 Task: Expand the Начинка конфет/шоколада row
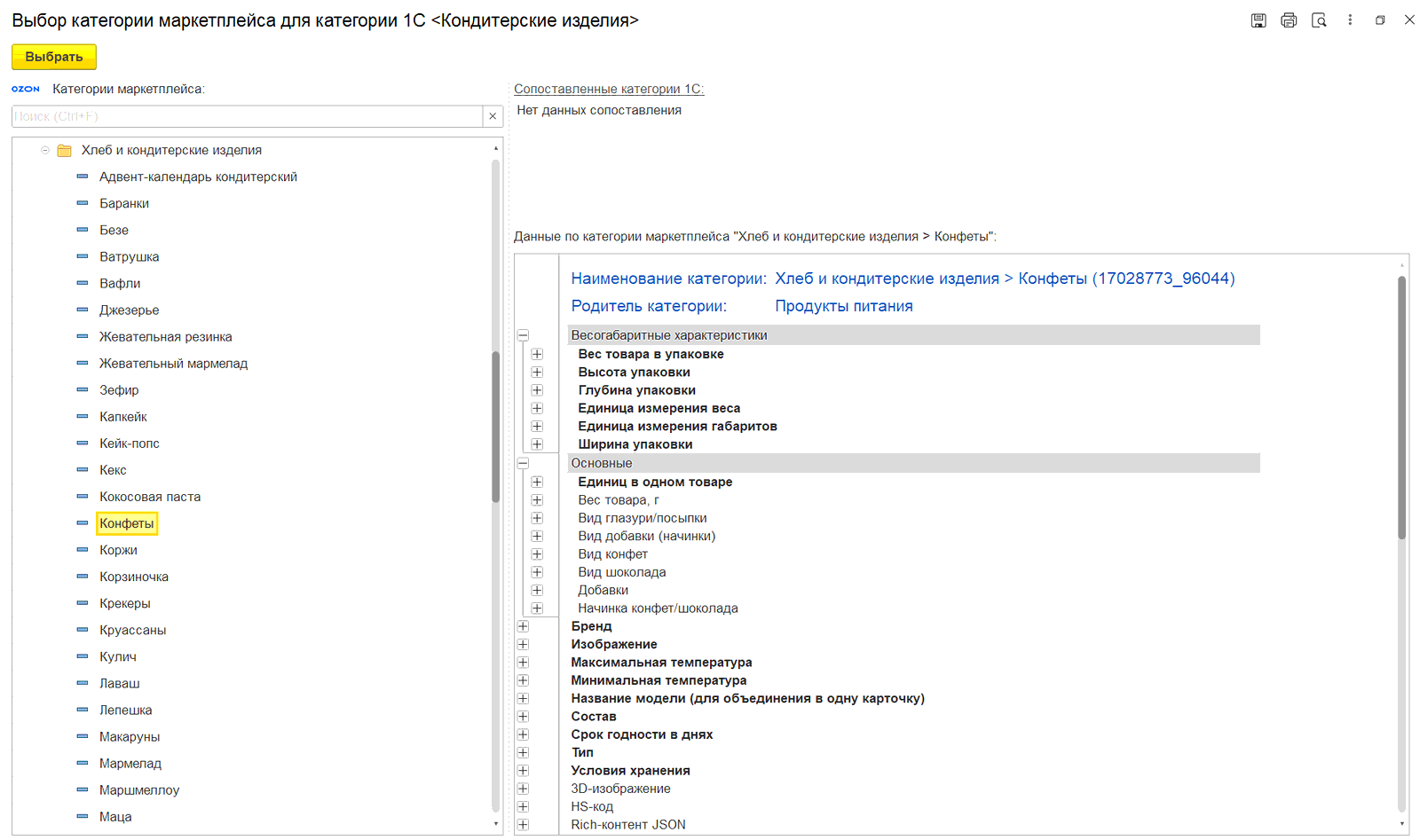(x=537, y=608)
